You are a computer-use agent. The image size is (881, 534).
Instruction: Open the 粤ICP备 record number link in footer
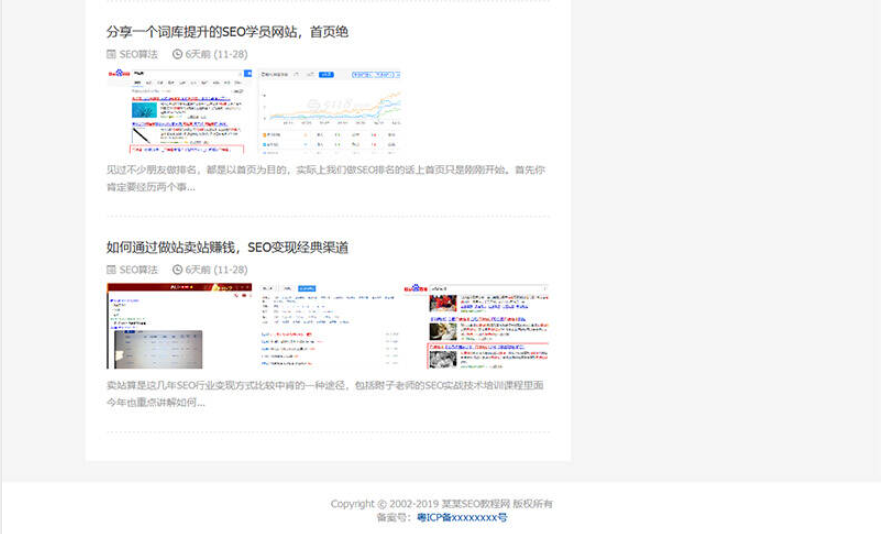pos(461,518)
